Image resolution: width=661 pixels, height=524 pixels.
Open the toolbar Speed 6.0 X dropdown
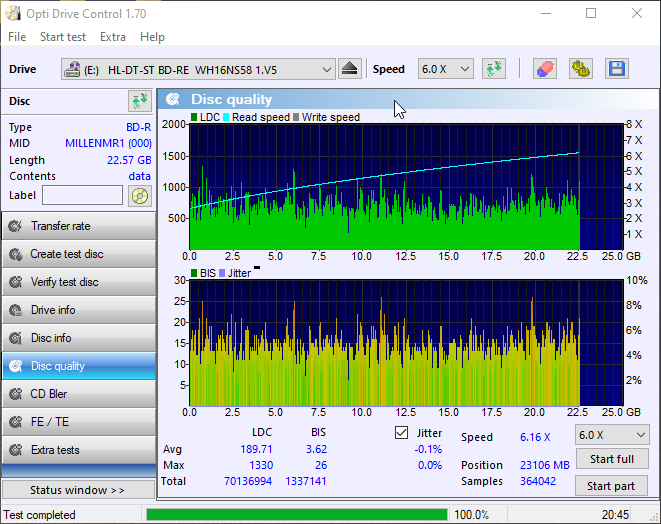(x=445, y=69)
